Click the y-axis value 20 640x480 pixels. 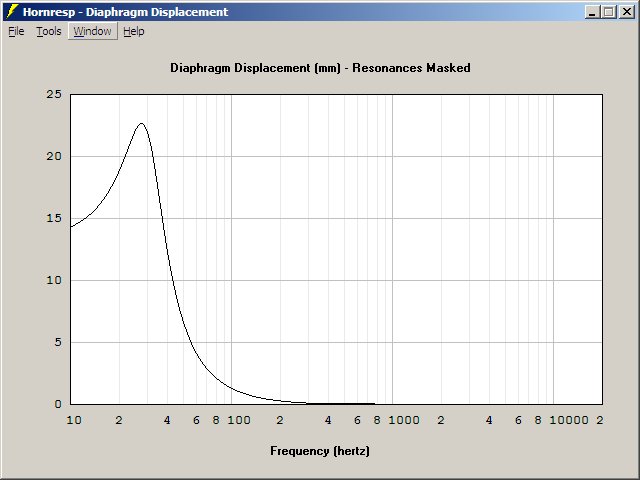[54, 156]
